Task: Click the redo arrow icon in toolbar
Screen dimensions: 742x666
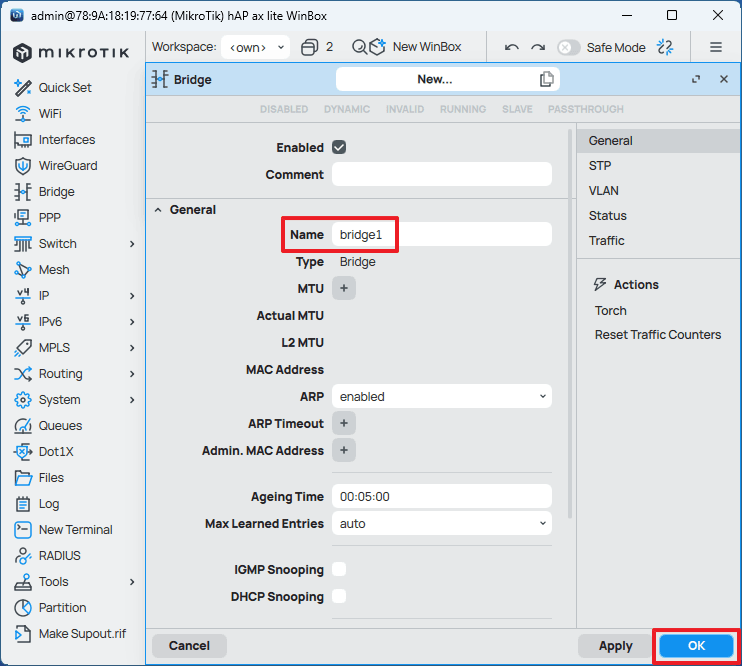Action: coord(538,47)
